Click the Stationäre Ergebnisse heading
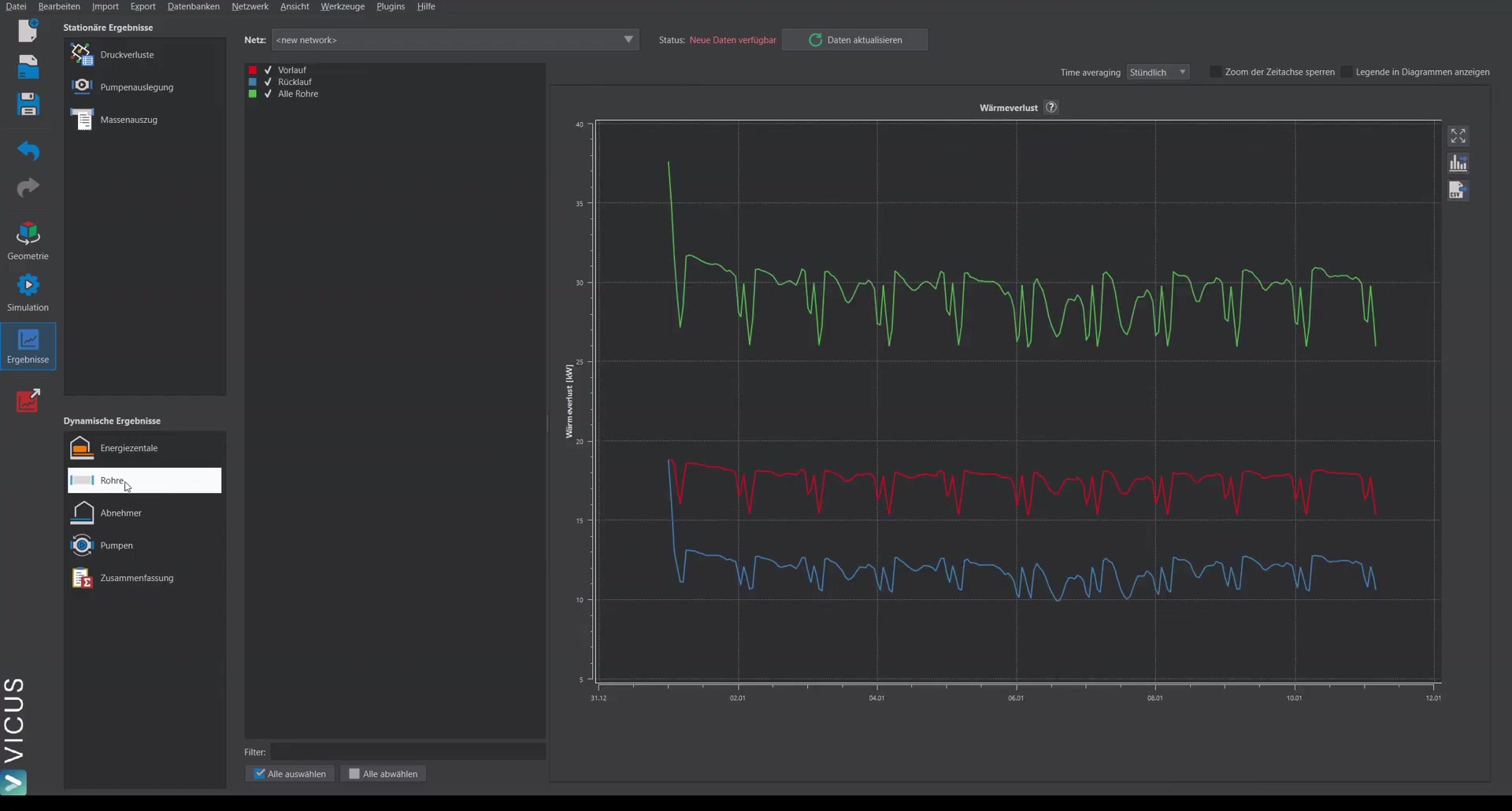 [x=108, y=28]
